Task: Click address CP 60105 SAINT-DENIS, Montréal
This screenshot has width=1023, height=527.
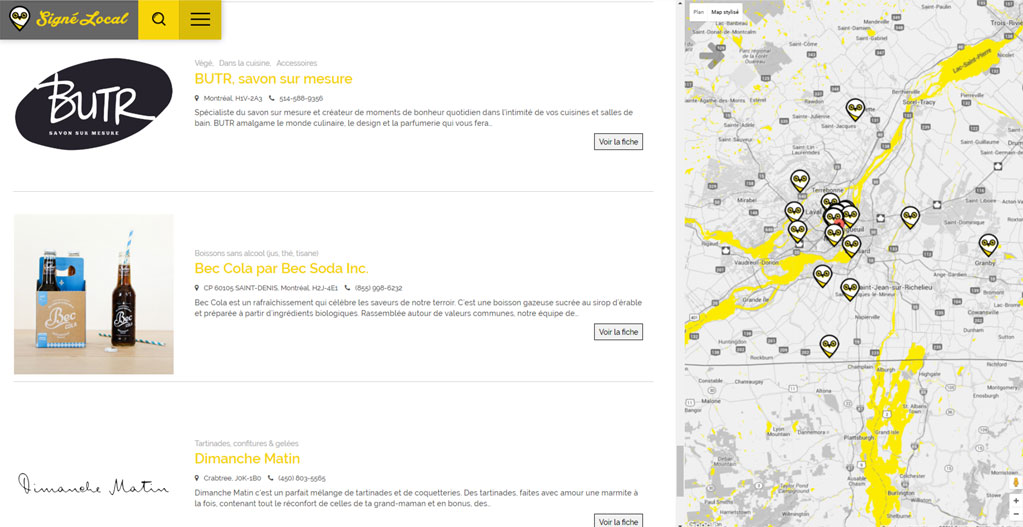Action: point(271,288)
